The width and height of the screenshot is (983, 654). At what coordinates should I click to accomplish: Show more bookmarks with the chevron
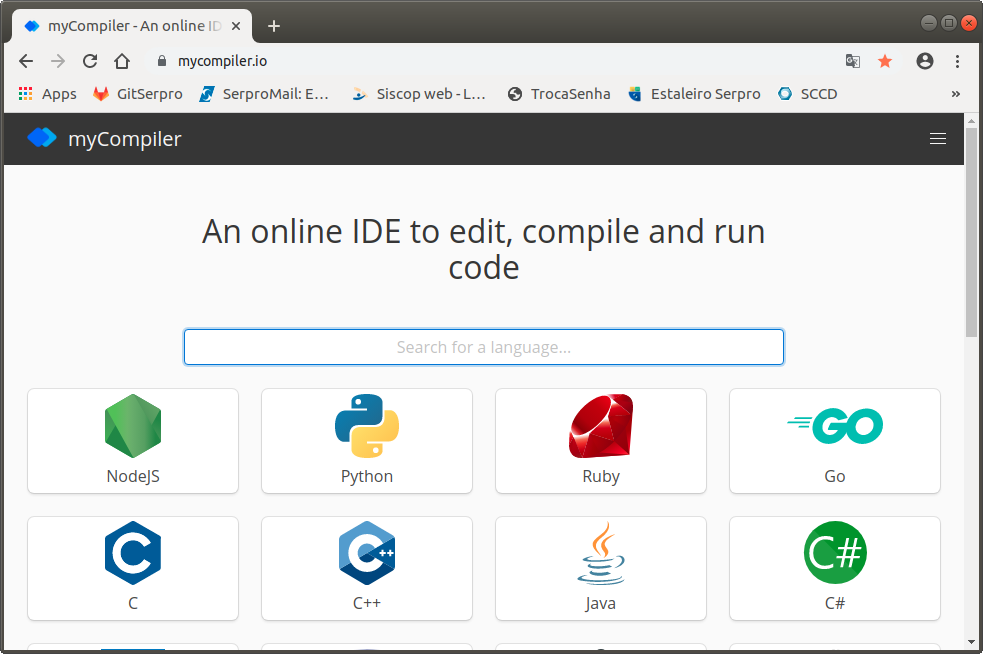tap(955, 94)
